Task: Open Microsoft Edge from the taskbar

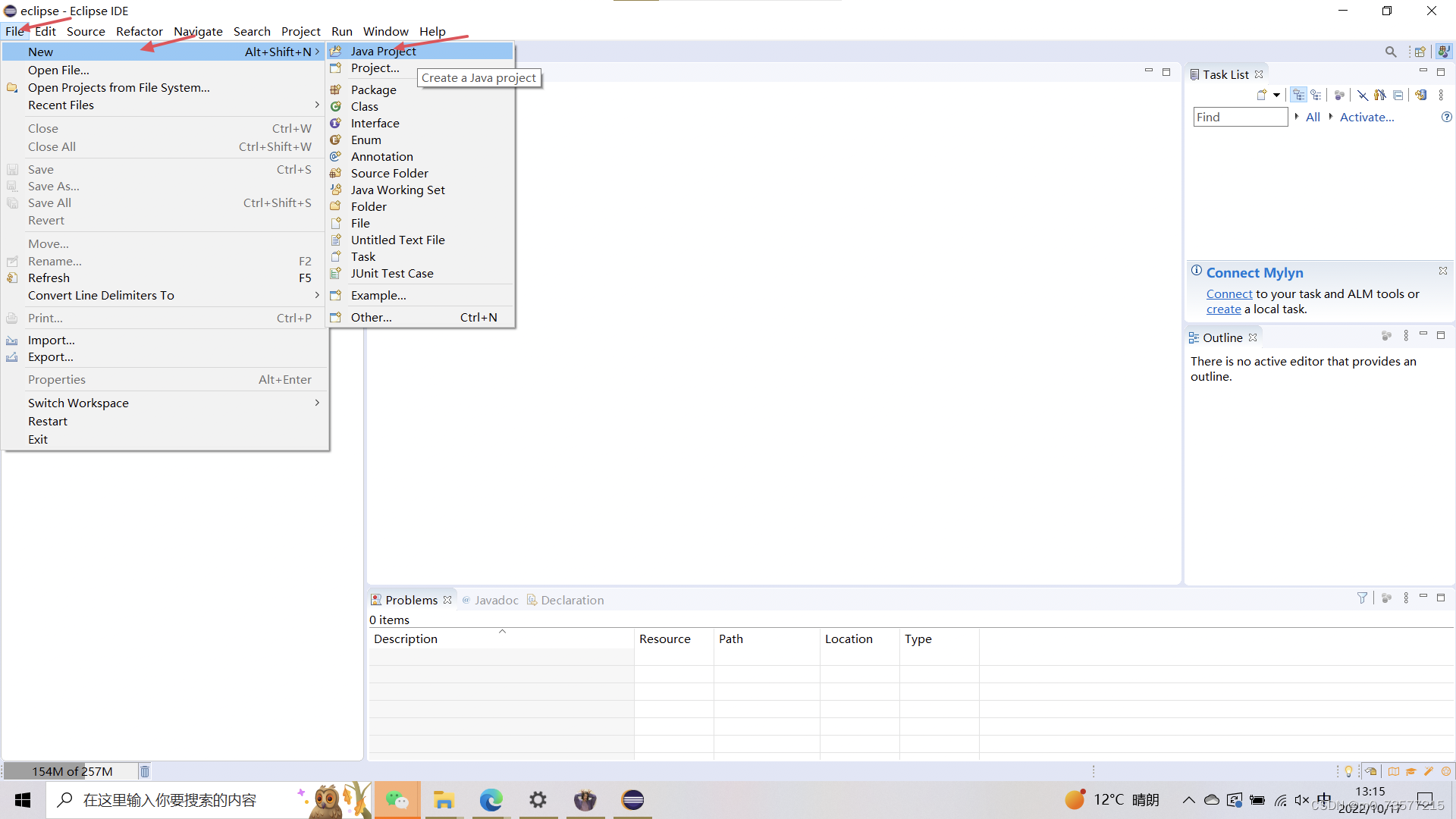Action: (491, 800)
